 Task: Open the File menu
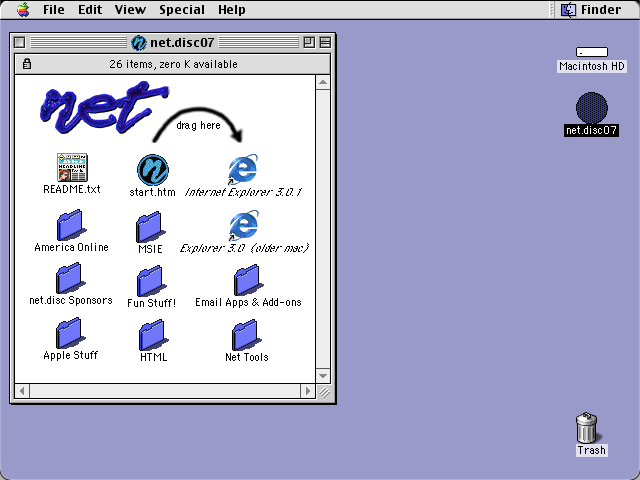pyautogui.click(x=54, y=9)
